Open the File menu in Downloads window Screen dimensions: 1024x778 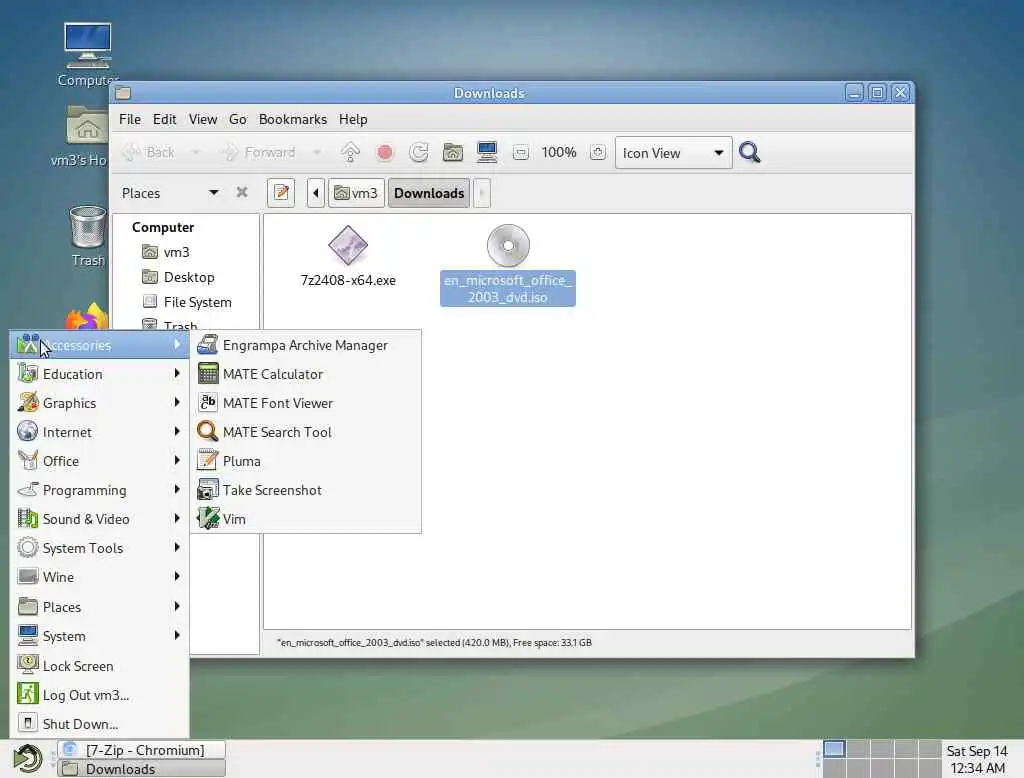point(129,119)
